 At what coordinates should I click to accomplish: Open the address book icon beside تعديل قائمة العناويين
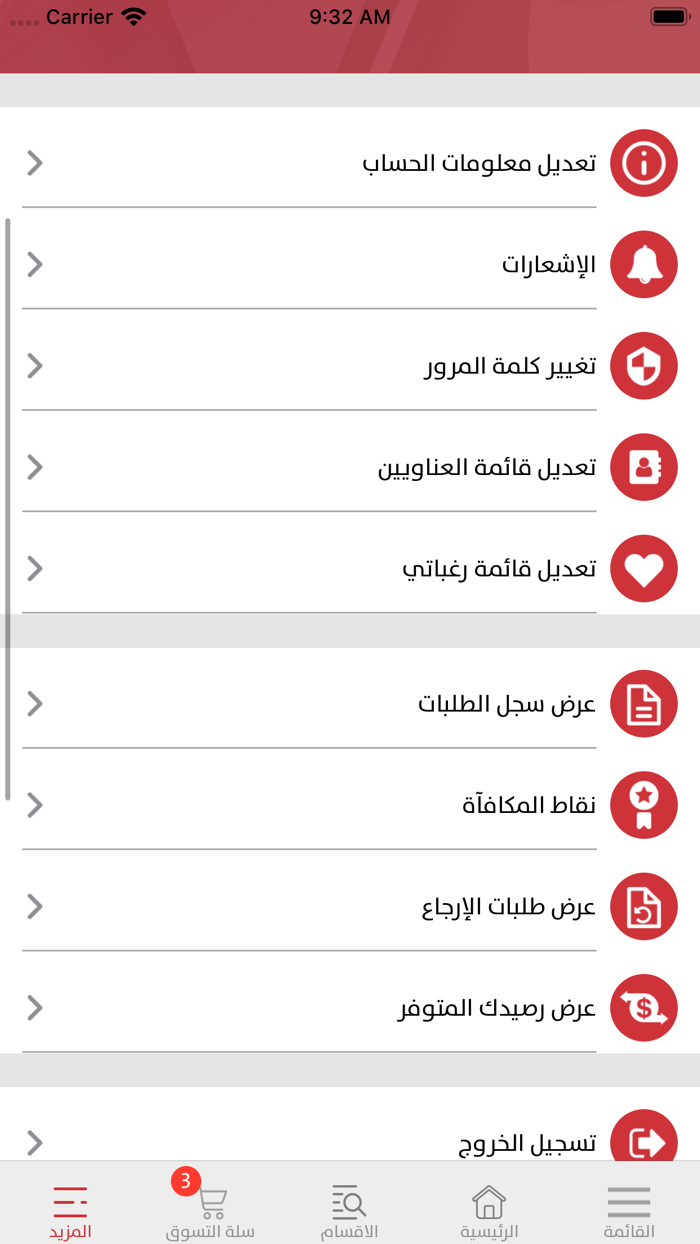(x=643, y=467)
